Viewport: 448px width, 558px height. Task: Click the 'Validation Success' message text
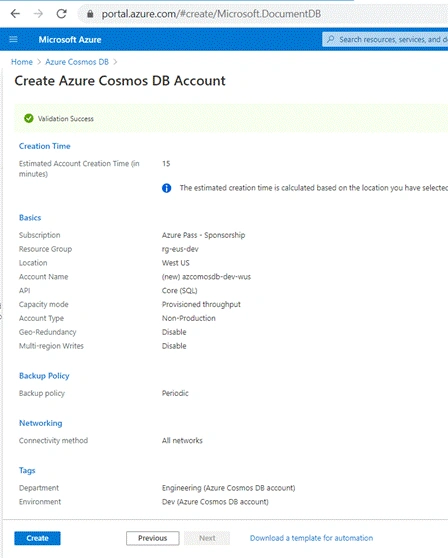(66, 119)
